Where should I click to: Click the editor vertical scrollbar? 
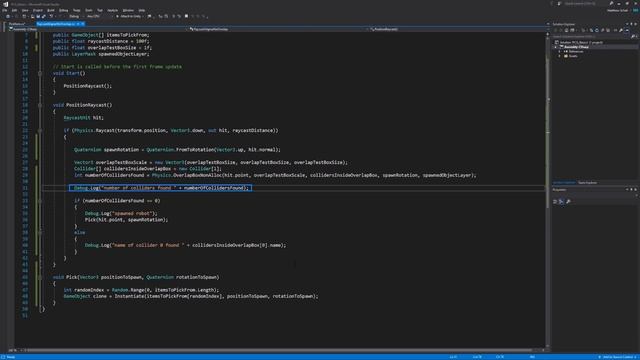pos(548,190)
